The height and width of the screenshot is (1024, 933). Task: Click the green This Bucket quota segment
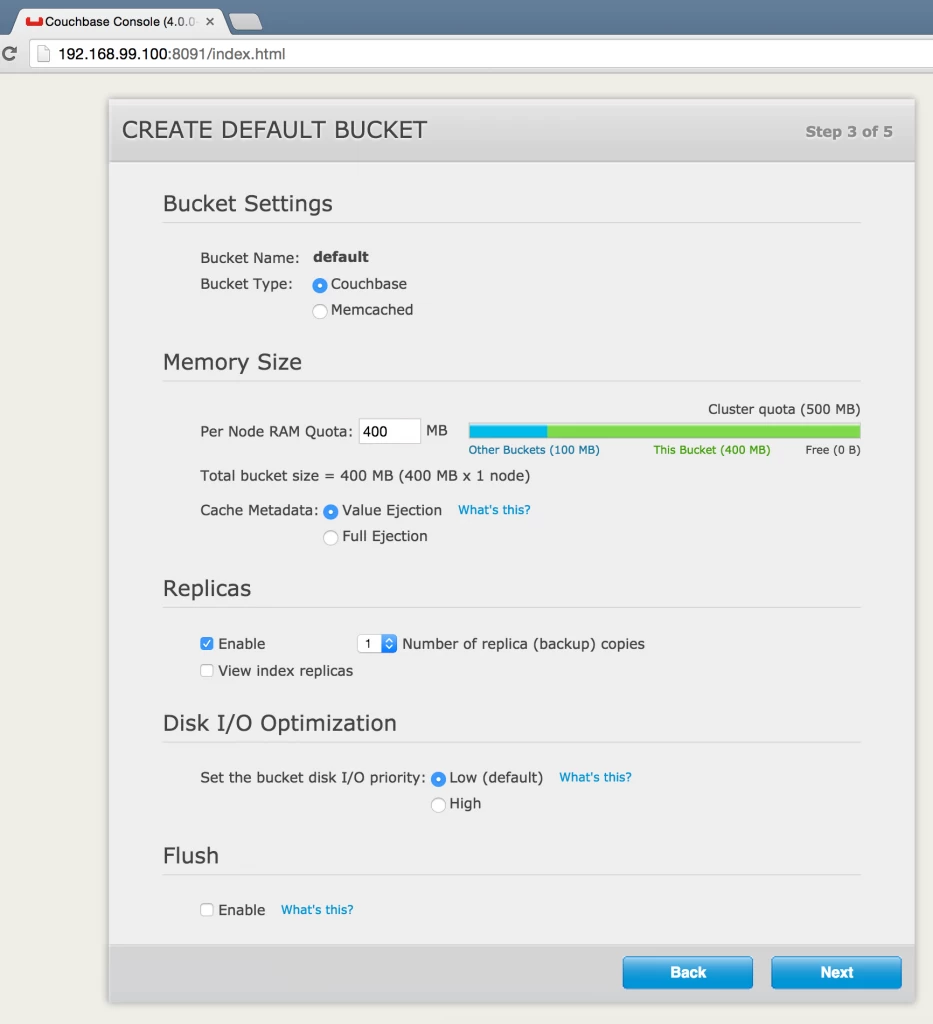704,431
